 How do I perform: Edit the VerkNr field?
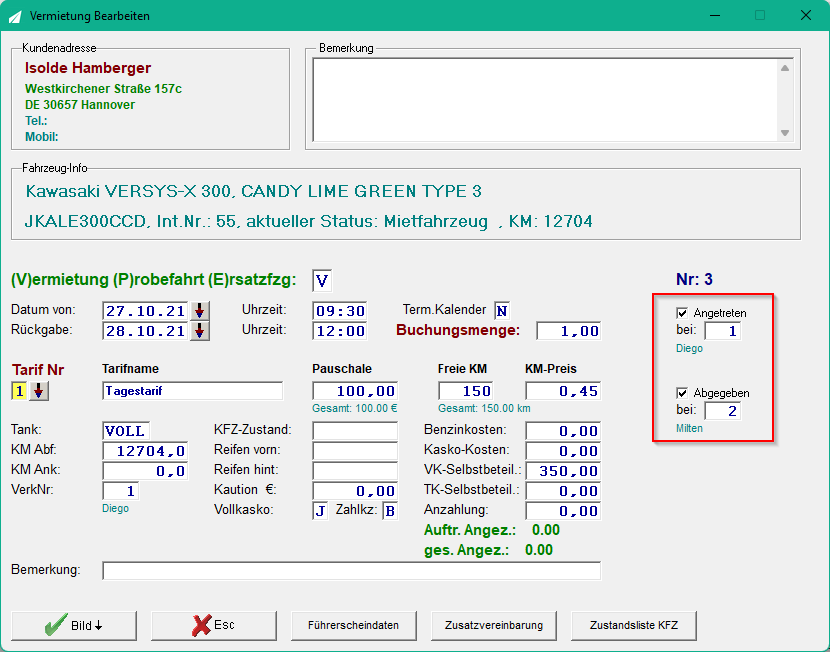121,491
